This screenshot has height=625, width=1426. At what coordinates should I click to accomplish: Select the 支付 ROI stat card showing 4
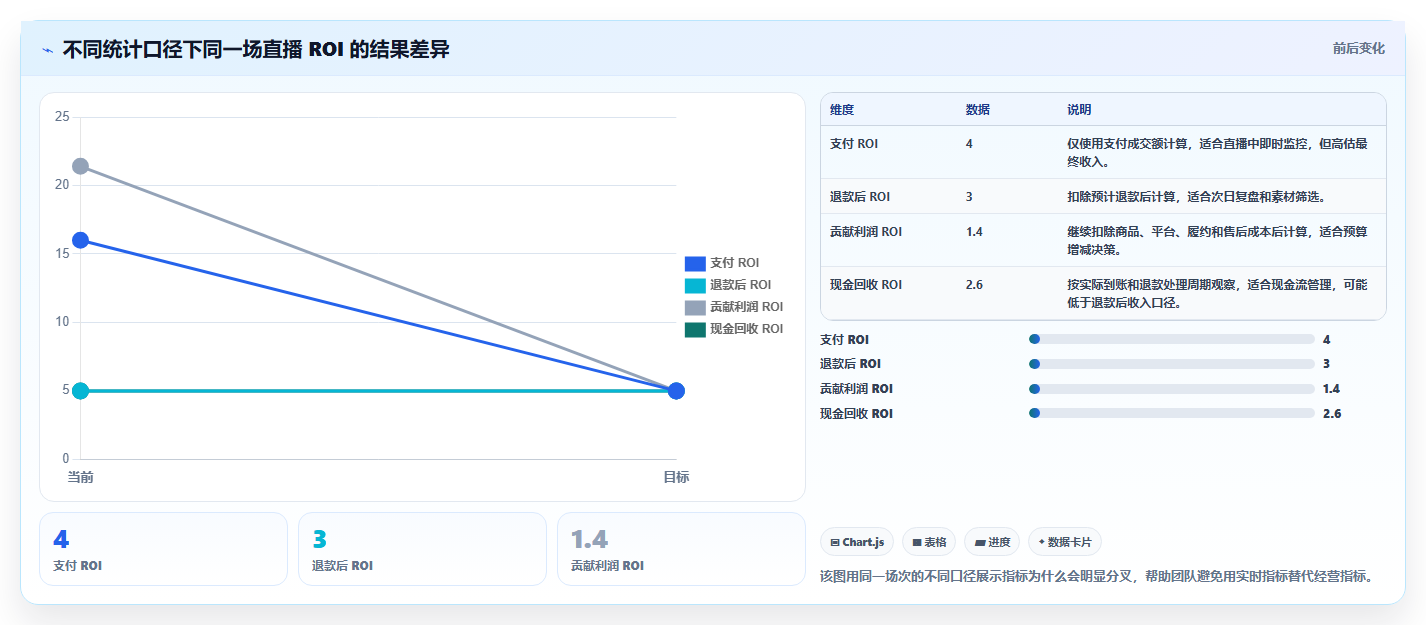[x=163, y=549]
